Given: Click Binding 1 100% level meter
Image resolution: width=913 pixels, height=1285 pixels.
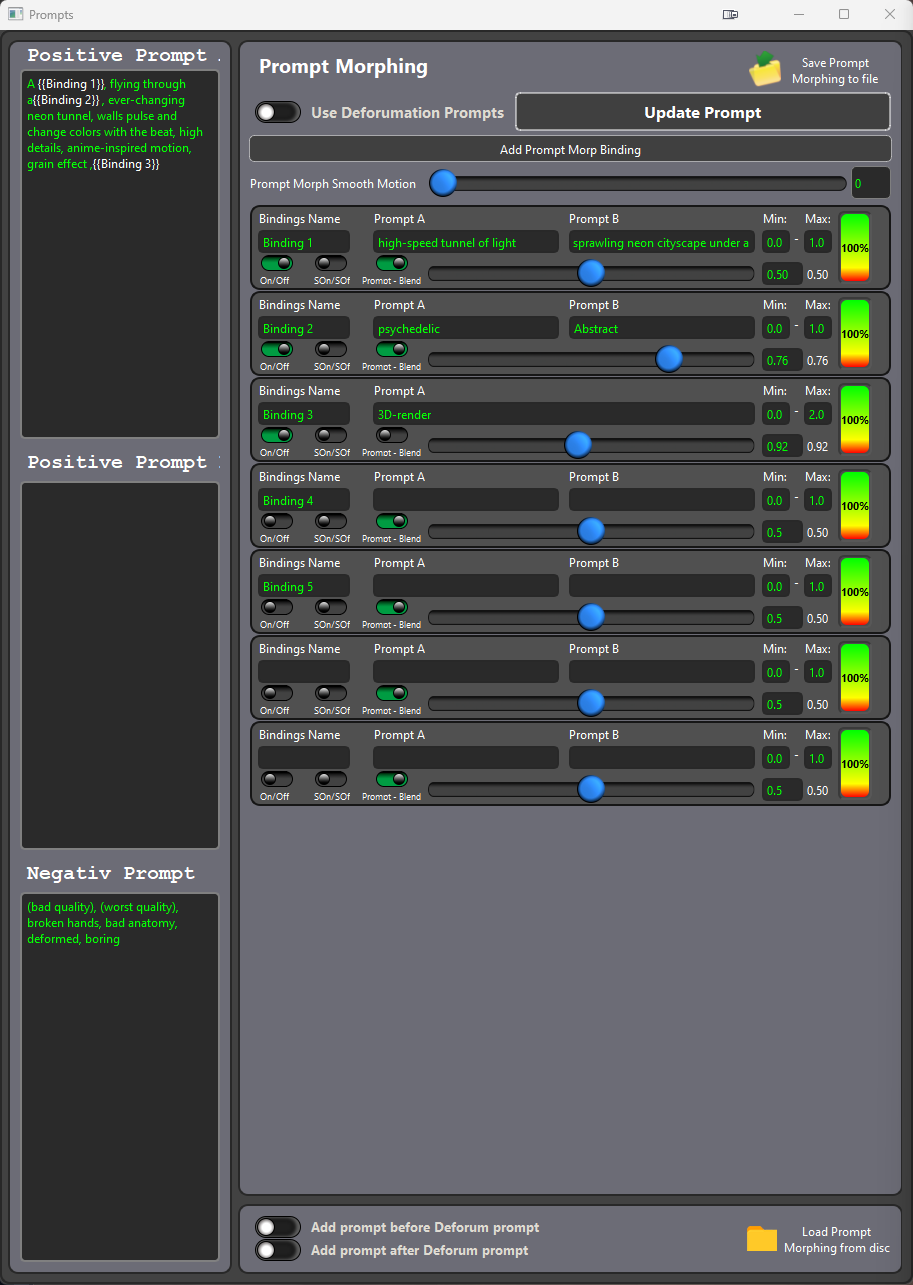Looking at the screenshot, I should tap(854, 247).
